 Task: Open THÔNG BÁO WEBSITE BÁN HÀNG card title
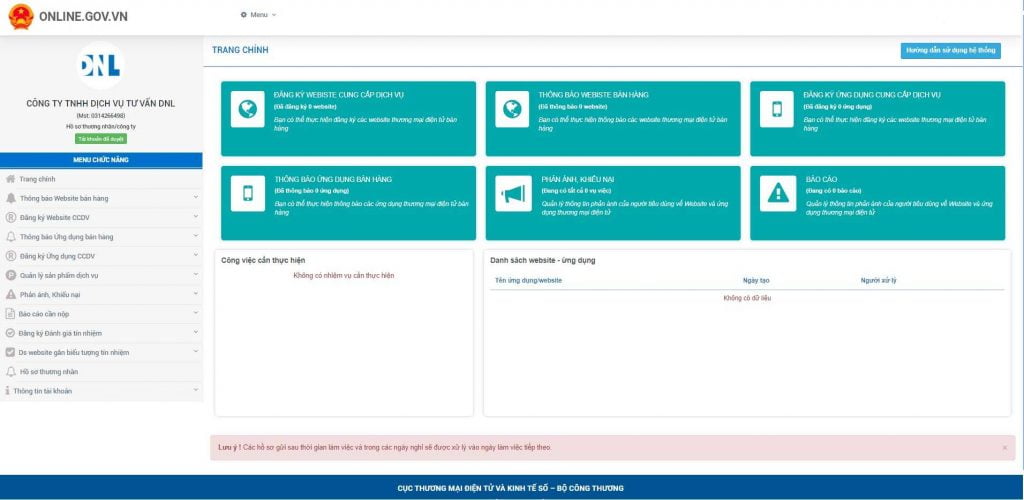594,95
